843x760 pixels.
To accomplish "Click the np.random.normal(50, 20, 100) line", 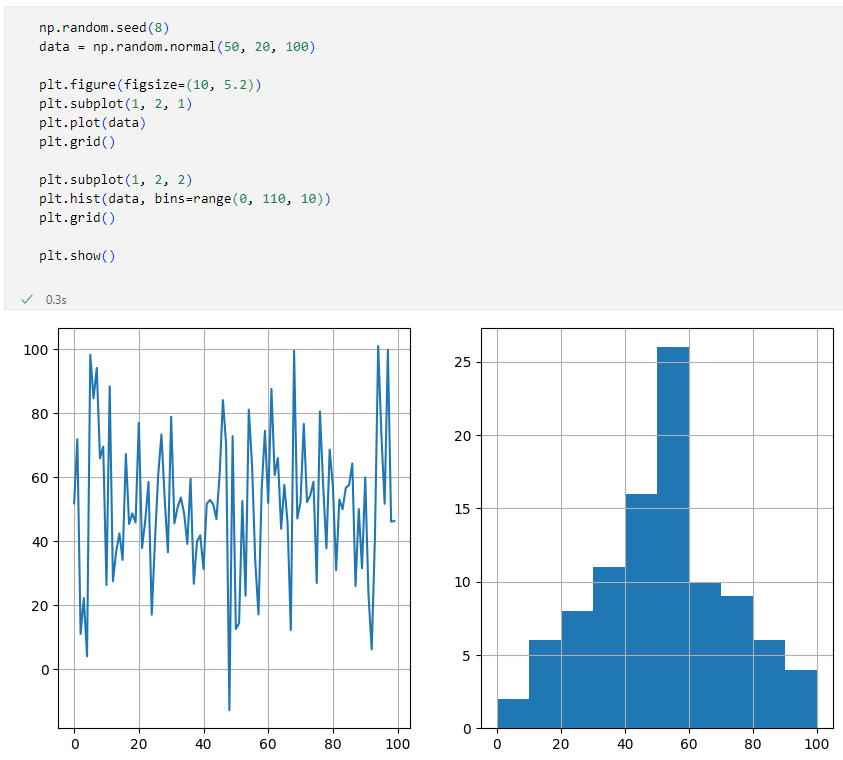I will (x=177, y=47).
